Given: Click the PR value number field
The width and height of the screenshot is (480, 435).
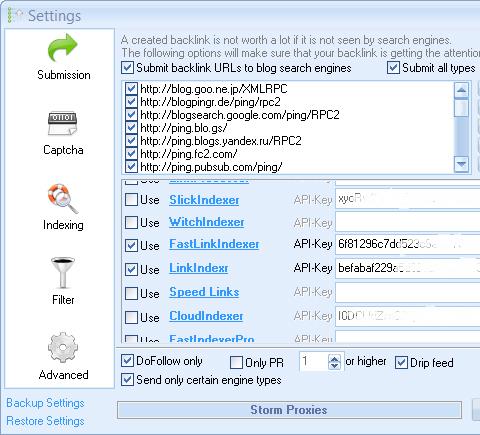Looking at the screenshot, I should [313, 361].
